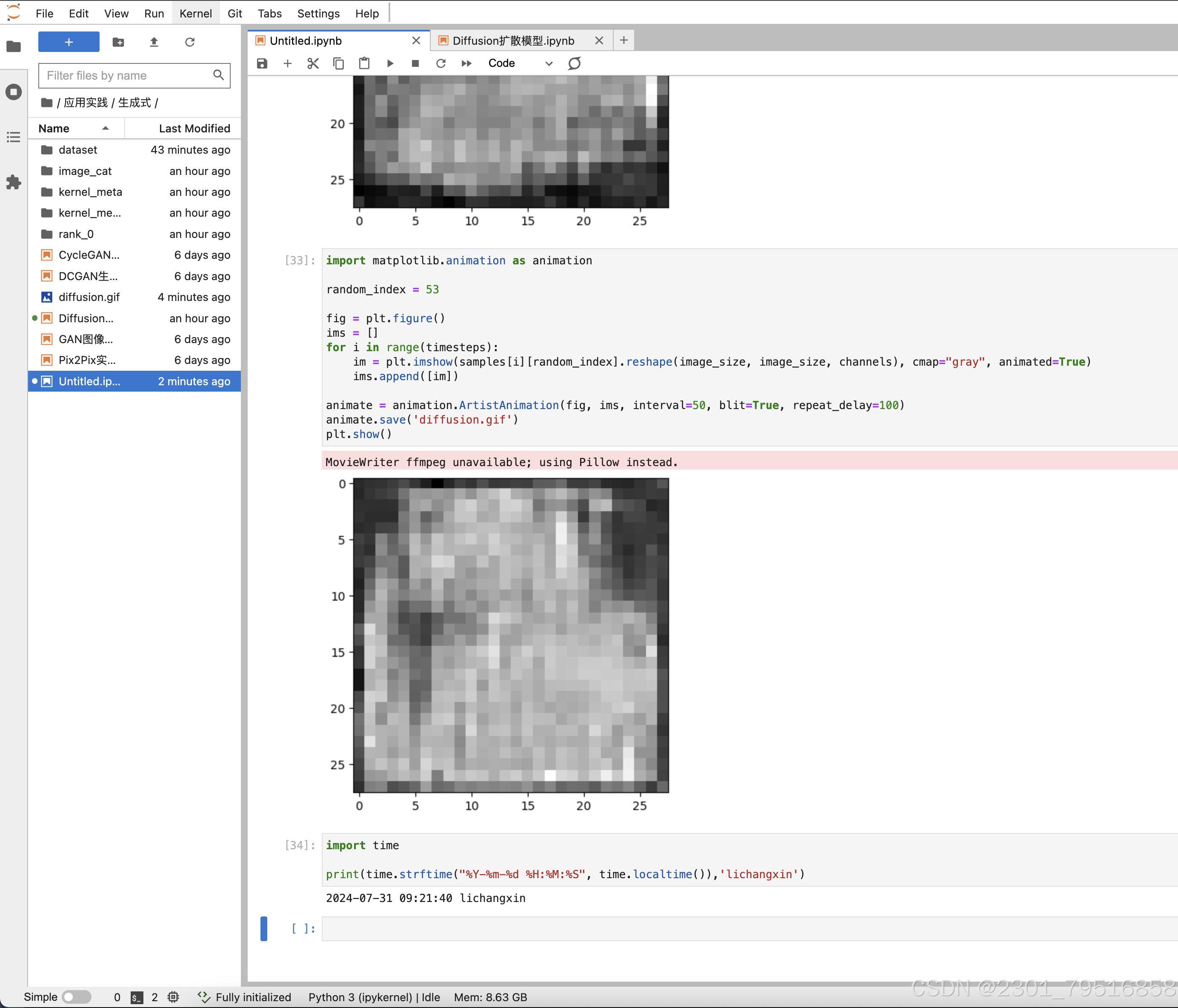Sort files by the Name column header

[x=54, y=129]
